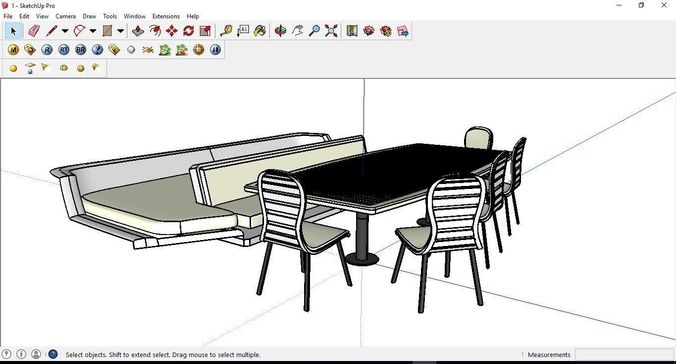Expand the Arc tool dropdown arrow
The image size is (676, 364).
click(93, 31)
